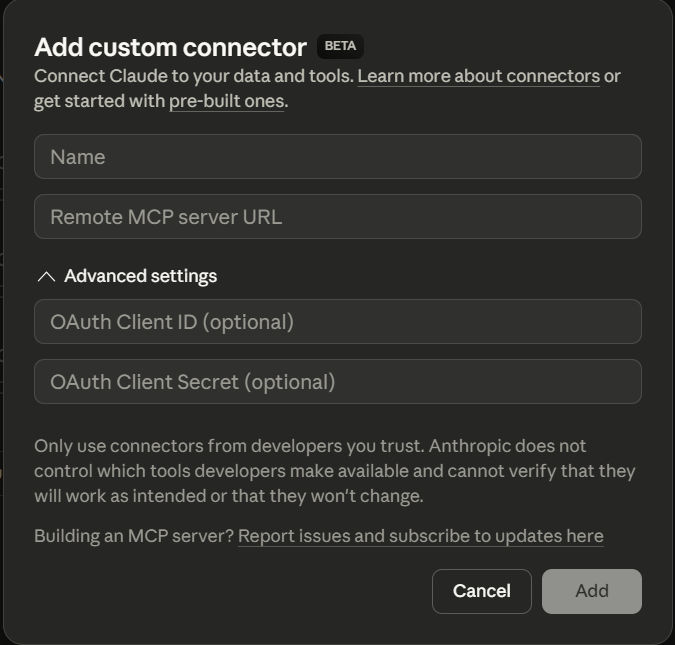This screenshot has height=645, width=675.
Task: Focus the Name input field
Action: 338,157
